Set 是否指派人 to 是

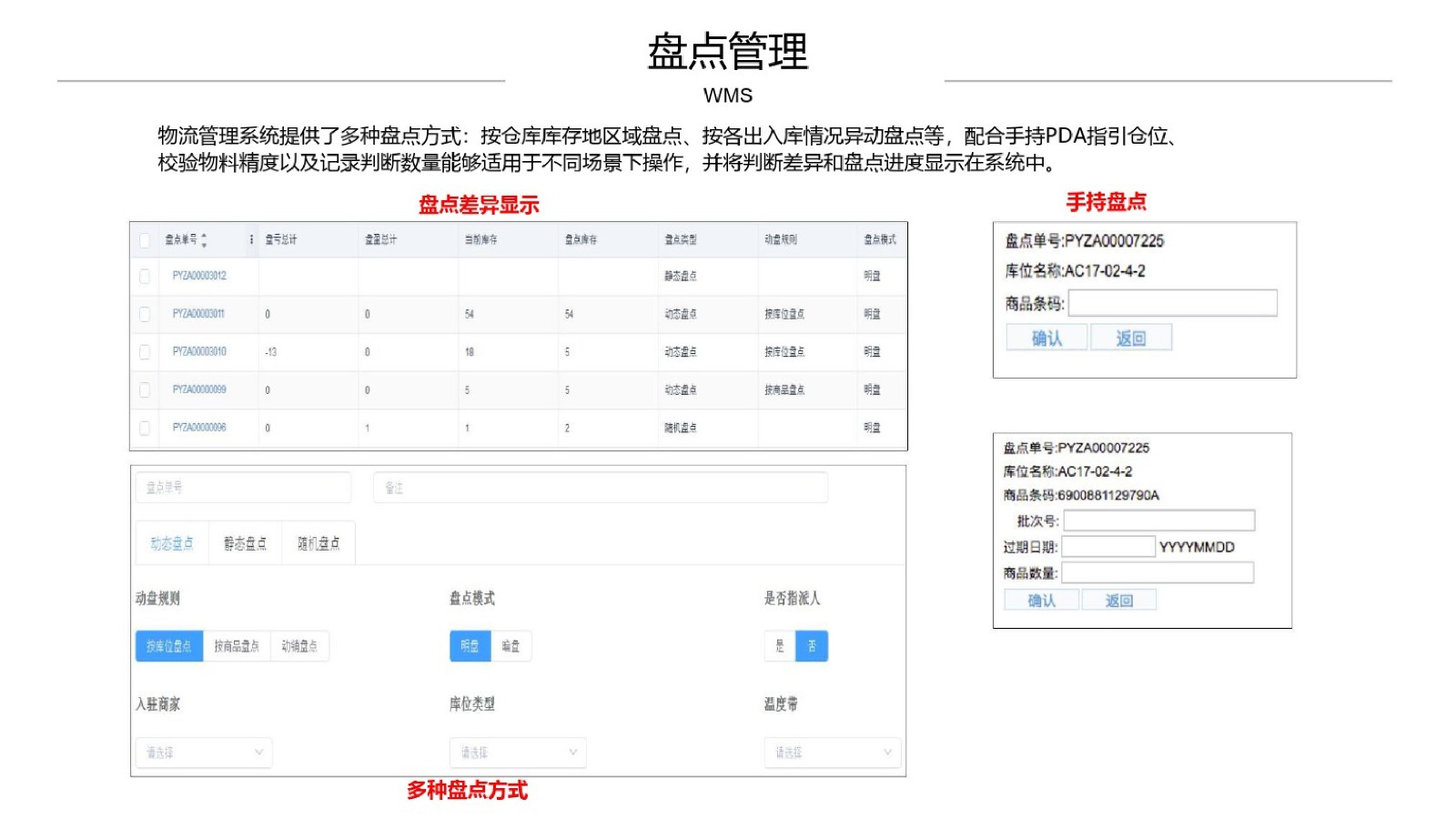pyautogui.click(x=780, y=646)
